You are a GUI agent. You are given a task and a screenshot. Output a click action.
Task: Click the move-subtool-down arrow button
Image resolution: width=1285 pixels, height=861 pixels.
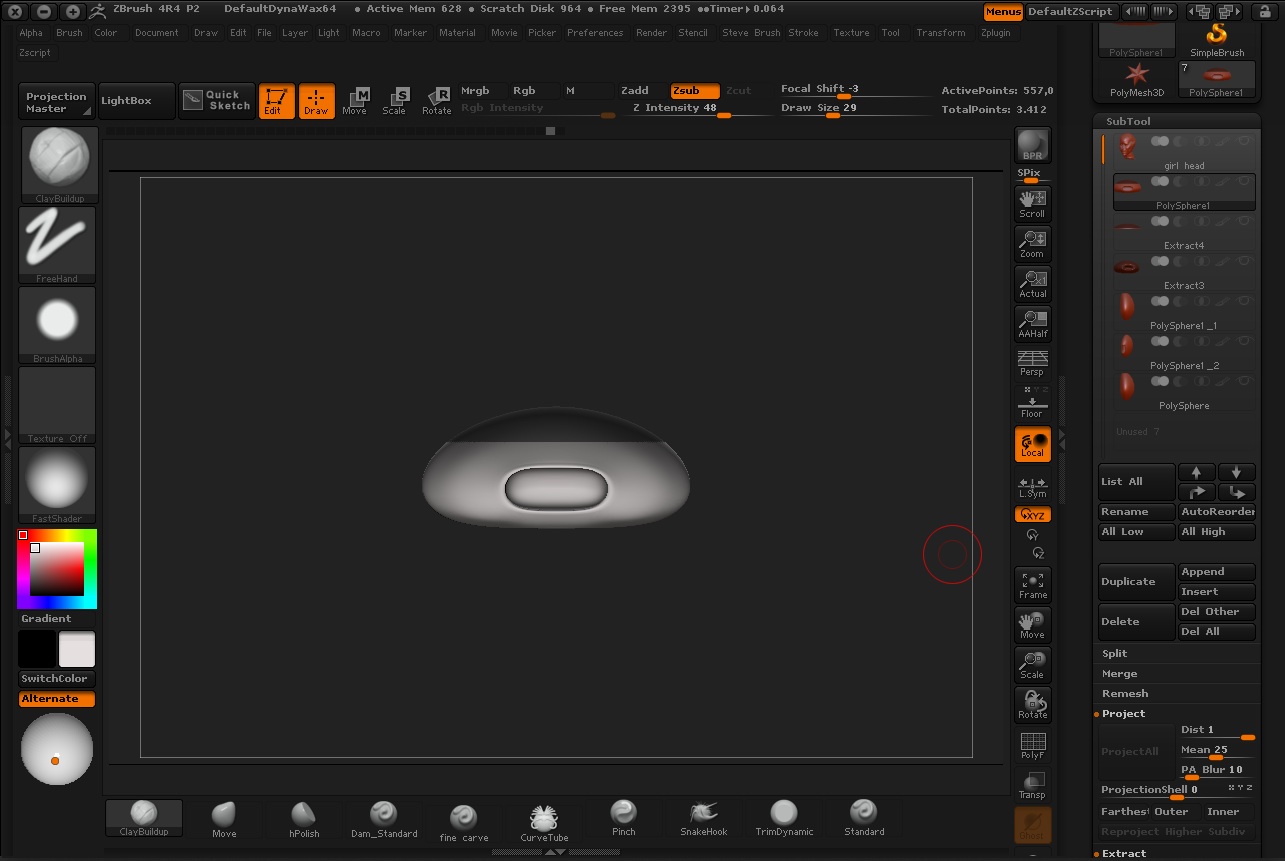[1237, 472]
